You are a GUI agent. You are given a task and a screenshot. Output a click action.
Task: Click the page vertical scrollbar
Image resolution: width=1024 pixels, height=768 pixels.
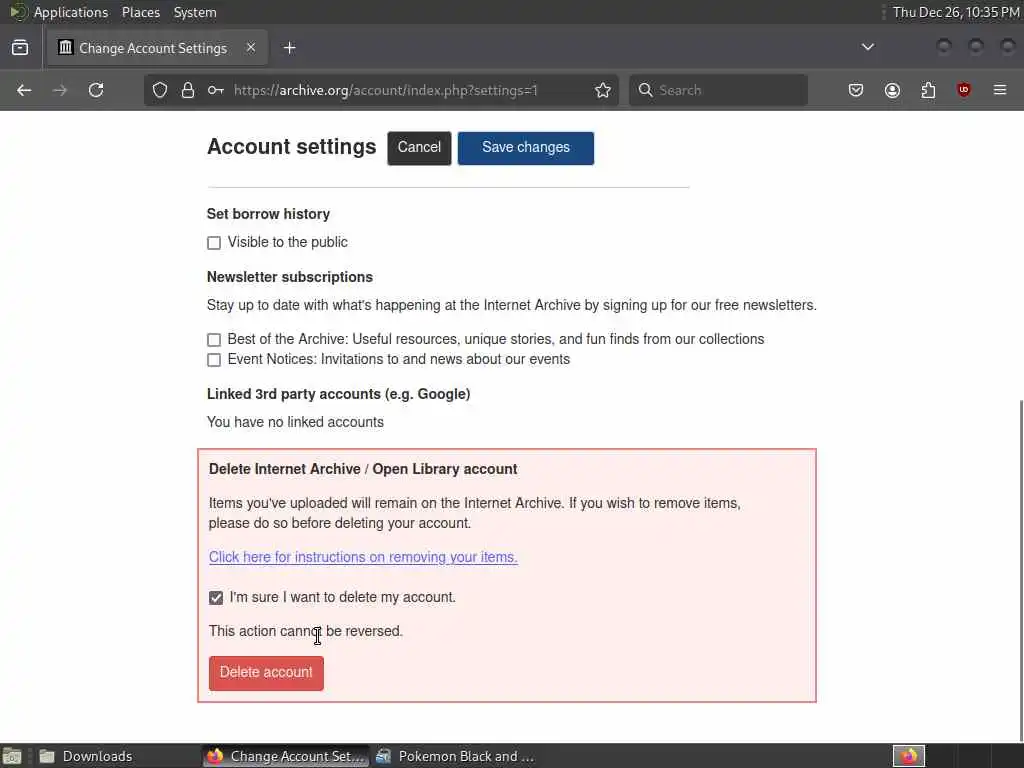tap(1021, 568)
